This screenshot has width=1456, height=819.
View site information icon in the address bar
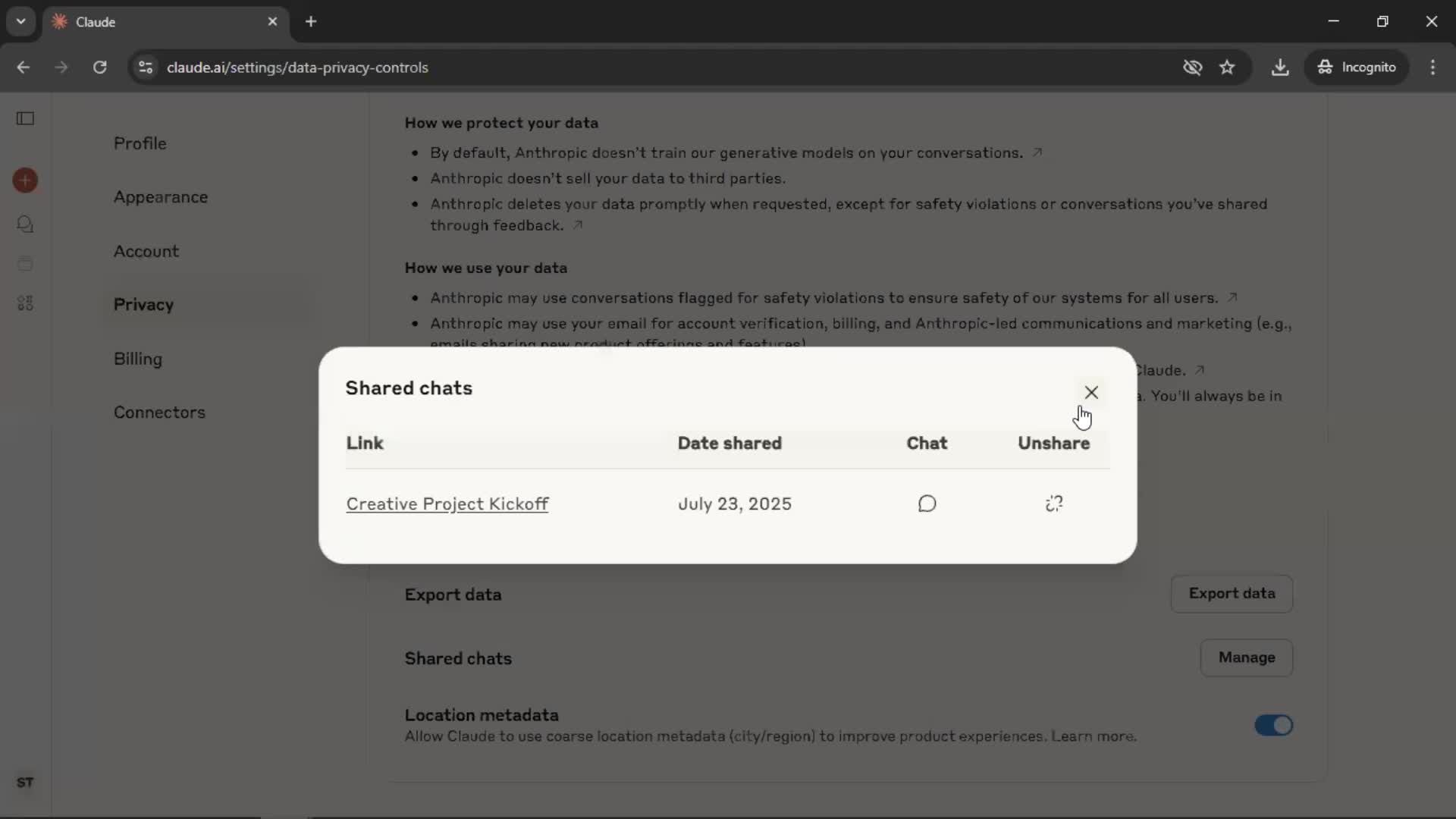146,67
